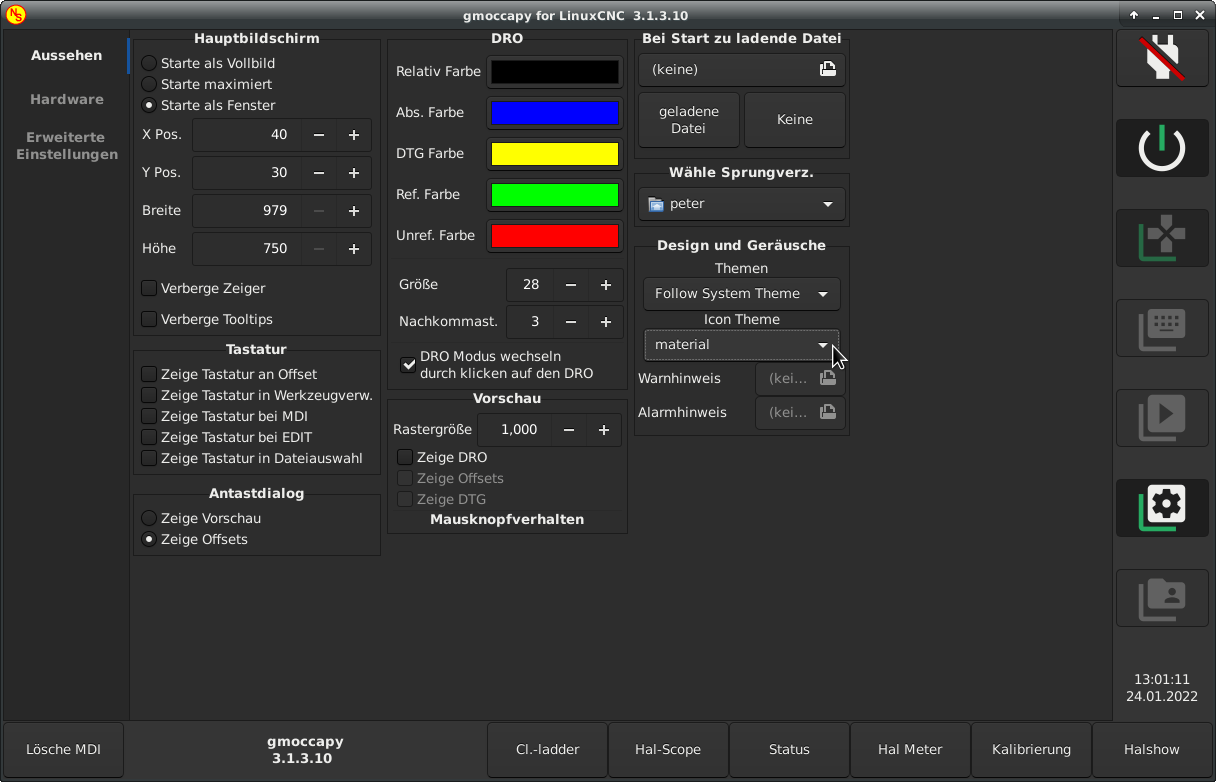
Task: Open Hal-Scope
Action: 668,750
